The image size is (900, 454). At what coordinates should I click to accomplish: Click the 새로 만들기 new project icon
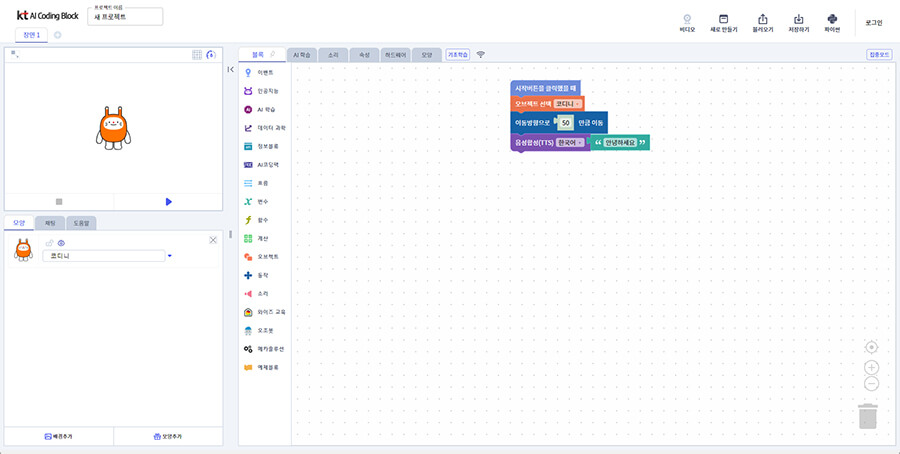click(x=723, y=23)
